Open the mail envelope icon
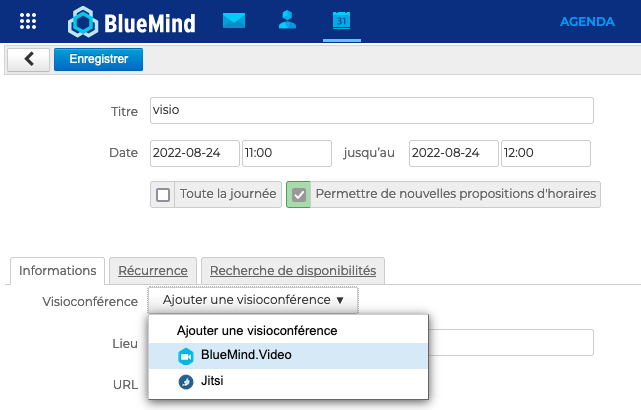Image resolution: width=641 pixels, height=410 pixels. 234,20
